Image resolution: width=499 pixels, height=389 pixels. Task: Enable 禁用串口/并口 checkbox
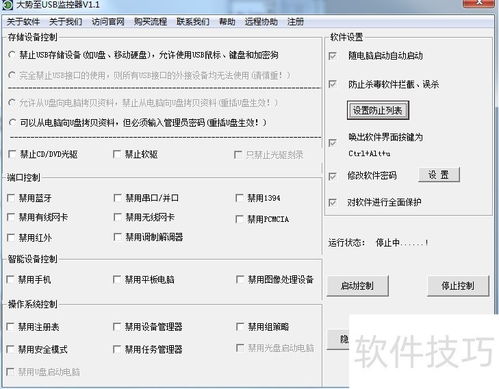click(x=117, y=198)
